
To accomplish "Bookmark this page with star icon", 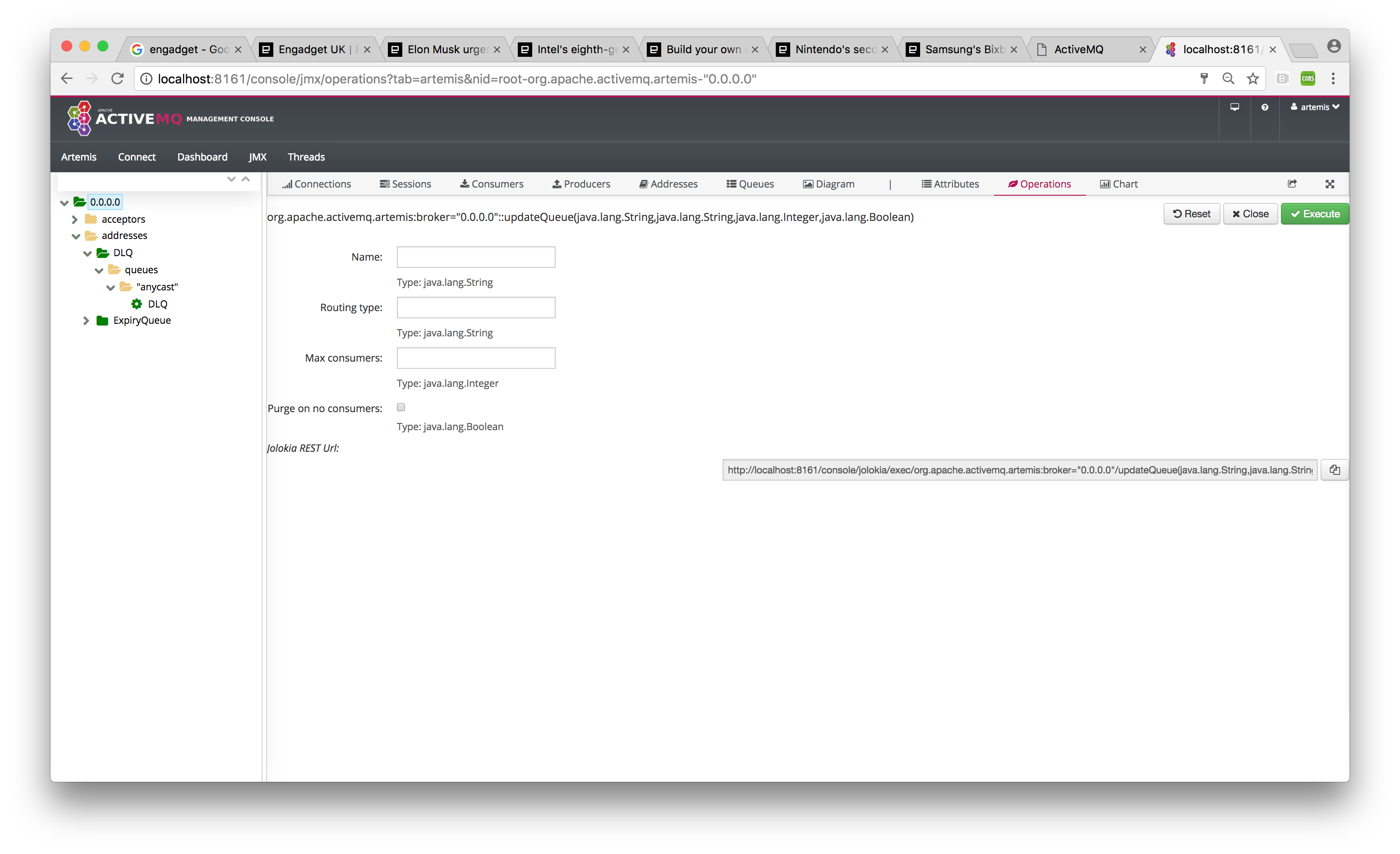I will [x=1252, y=79].
